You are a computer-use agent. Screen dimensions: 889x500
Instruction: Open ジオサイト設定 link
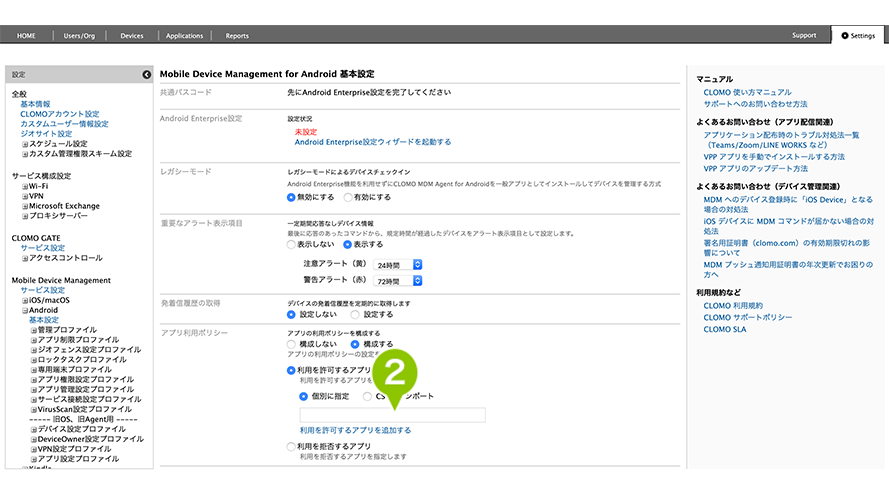[46, 134]
